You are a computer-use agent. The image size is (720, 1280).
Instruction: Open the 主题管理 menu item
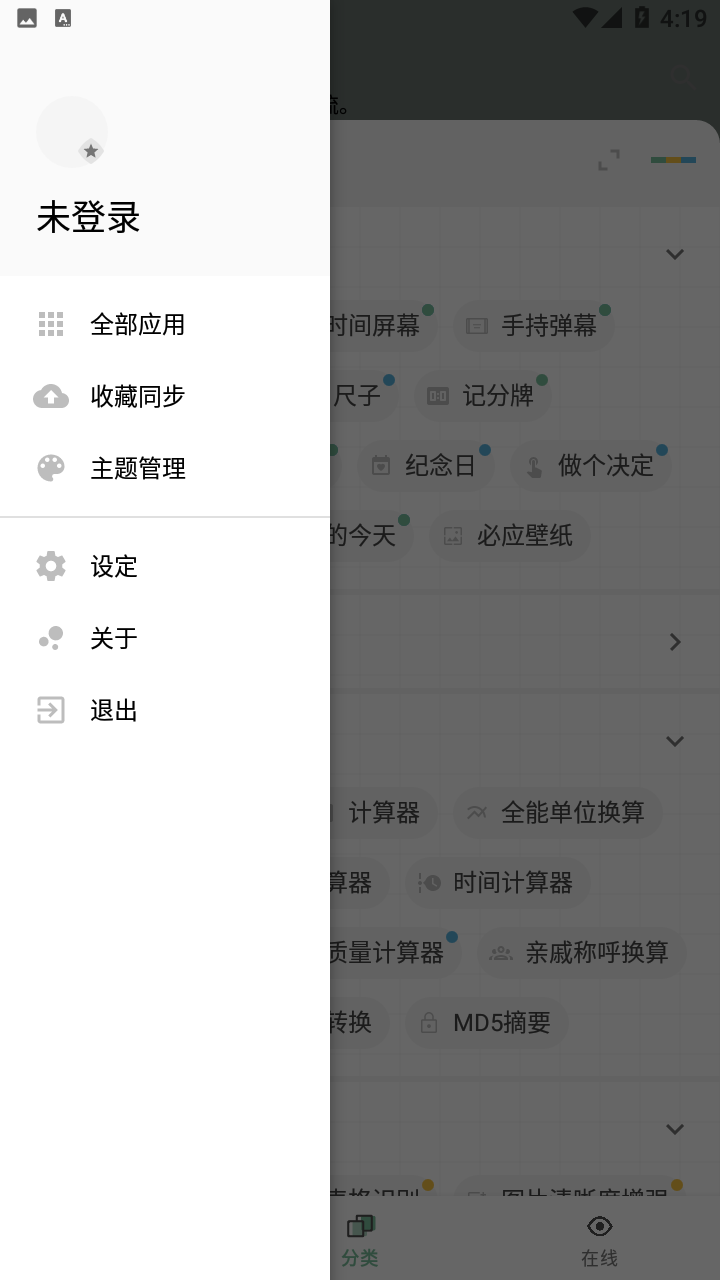pos(165,468)
